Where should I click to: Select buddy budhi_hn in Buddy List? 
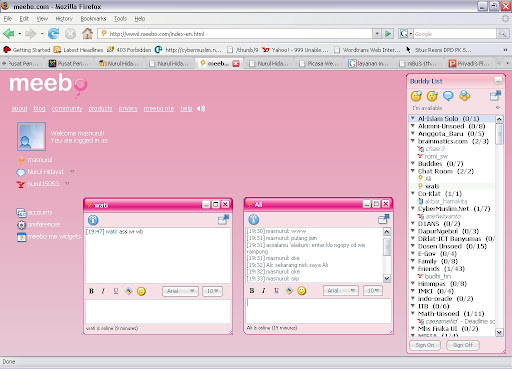[x=438, y=276]
